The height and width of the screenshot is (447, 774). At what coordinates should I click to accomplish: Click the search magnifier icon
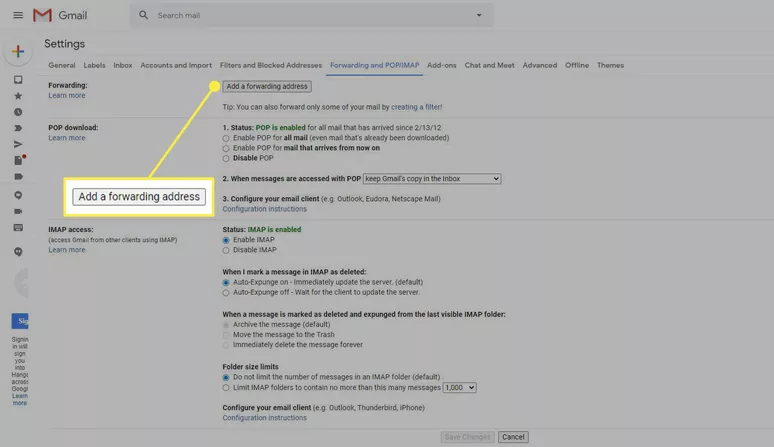point(144,15)
